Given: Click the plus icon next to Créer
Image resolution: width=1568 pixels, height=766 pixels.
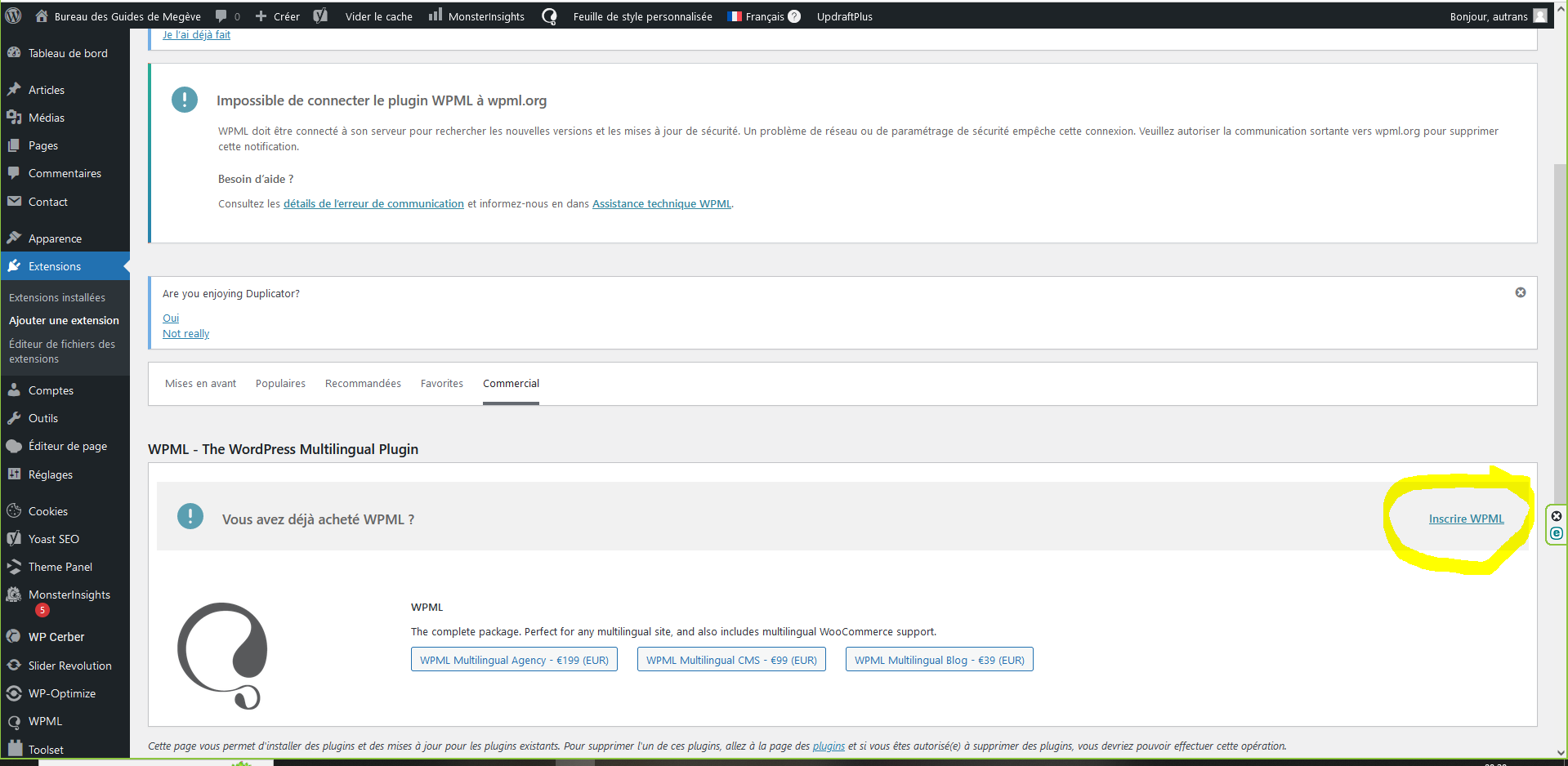Looking at the screenshot, I should pos(261,16).
